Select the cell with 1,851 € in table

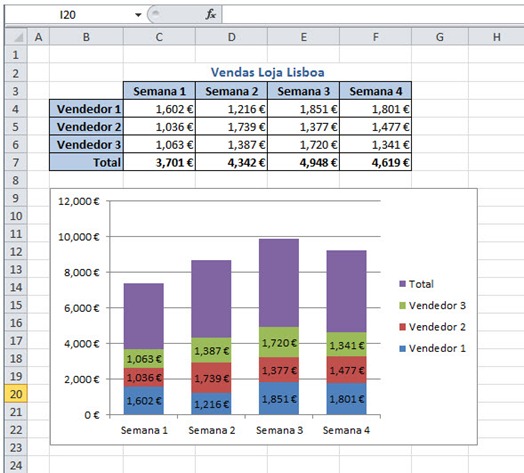click(x=303, y=109)
